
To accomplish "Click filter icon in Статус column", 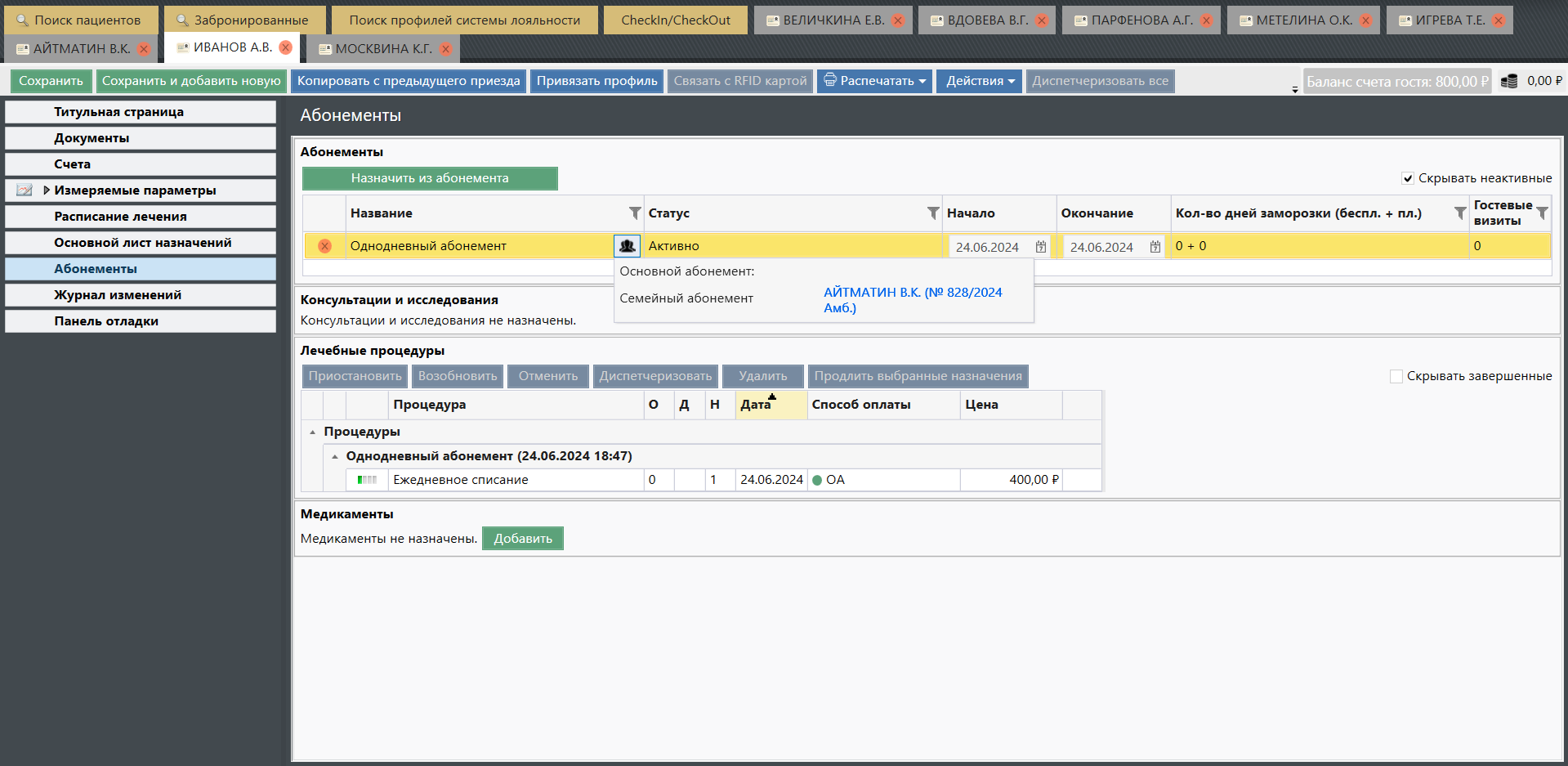I will point(932,213).
